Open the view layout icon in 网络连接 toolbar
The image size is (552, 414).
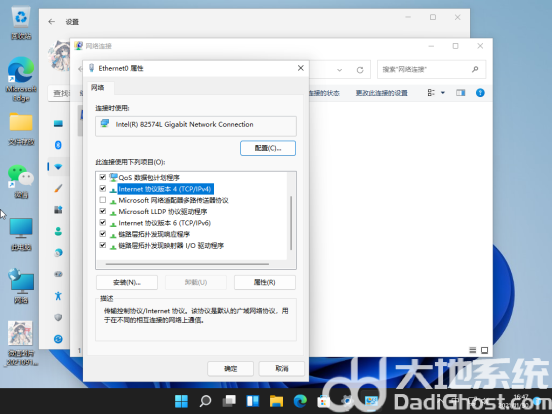[x=431, y=93]
